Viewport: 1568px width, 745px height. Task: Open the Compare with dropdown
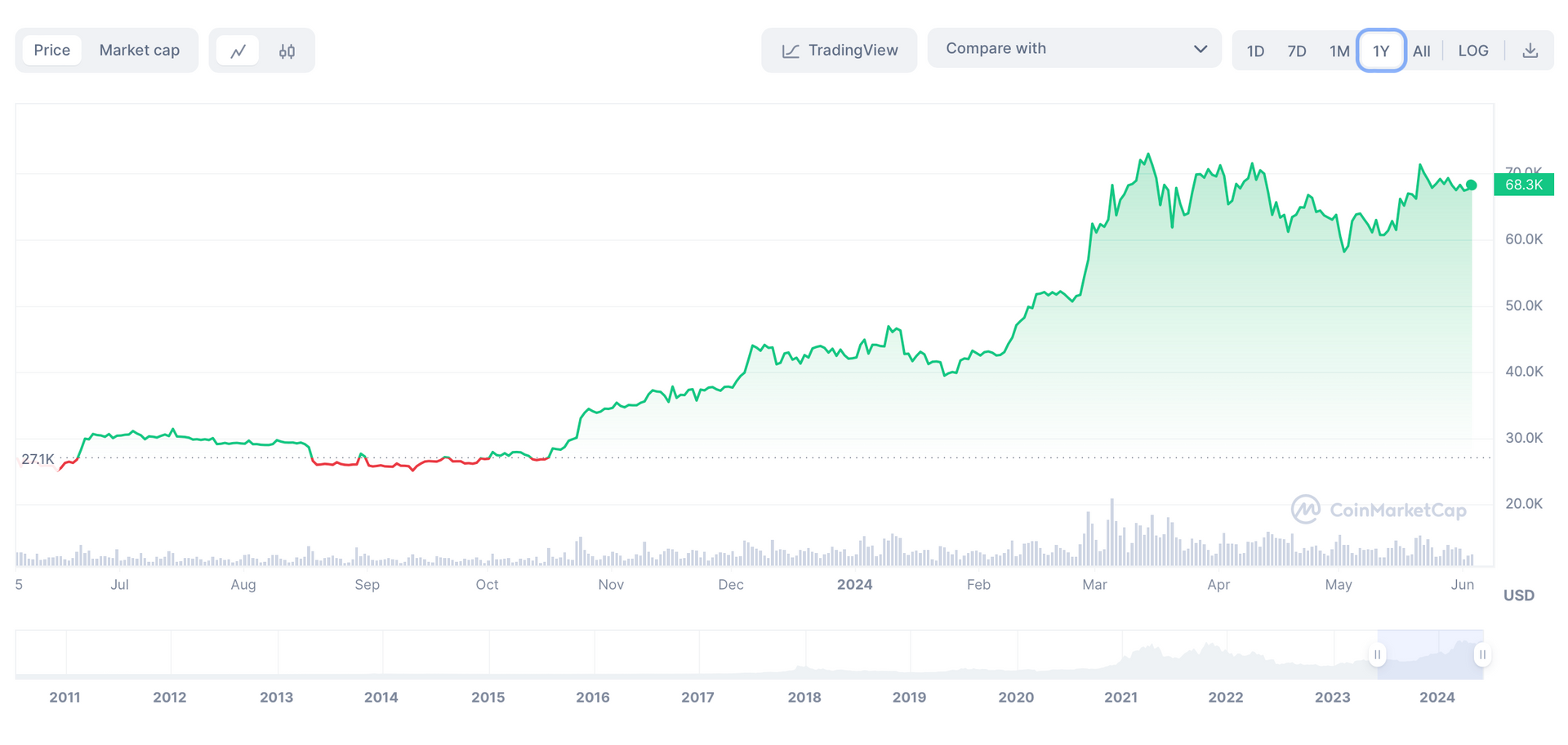[1075, 48]
